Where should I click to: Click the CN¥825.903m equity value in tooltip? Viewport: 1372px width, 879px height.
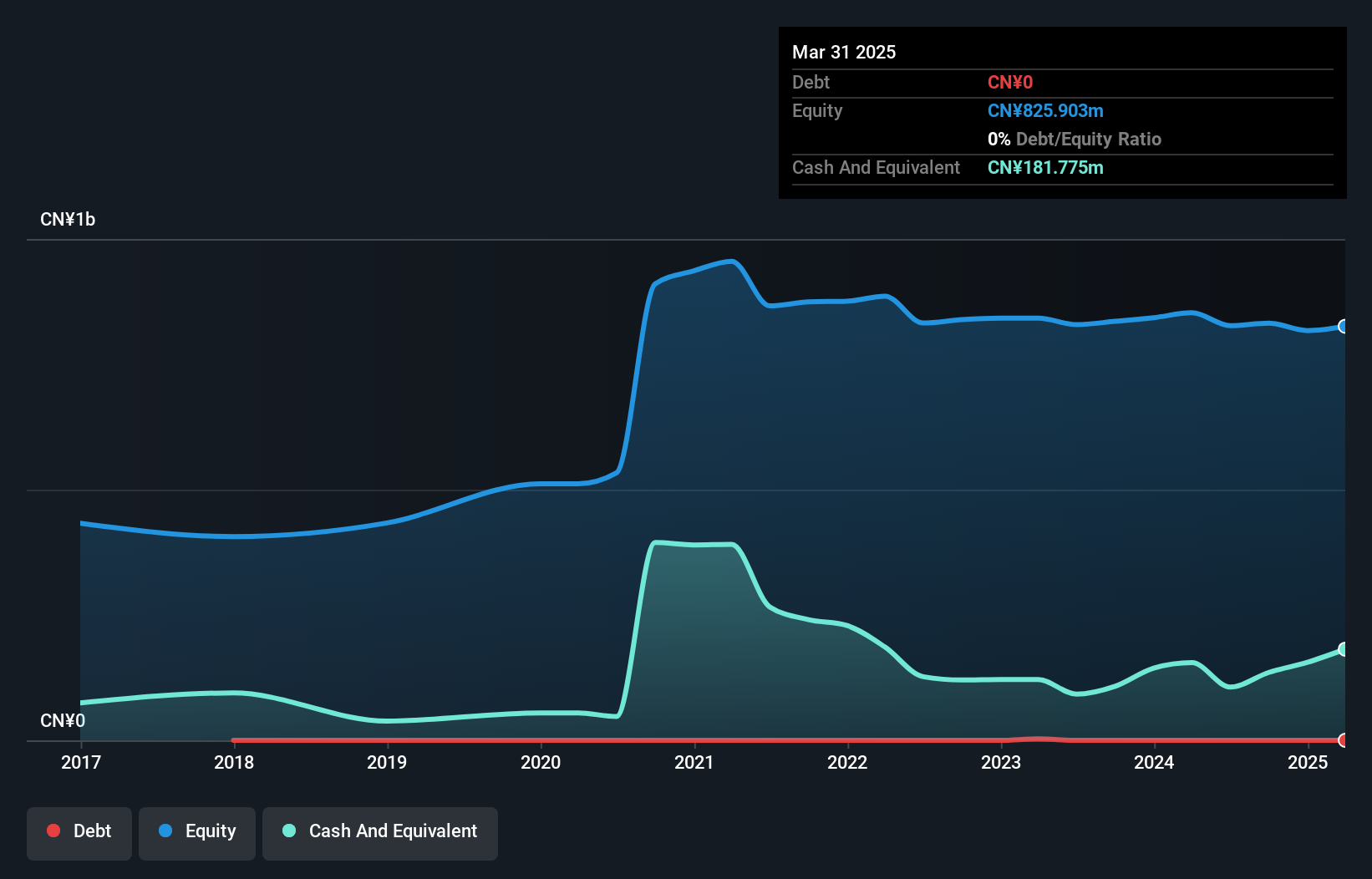tap(1045, 111)
